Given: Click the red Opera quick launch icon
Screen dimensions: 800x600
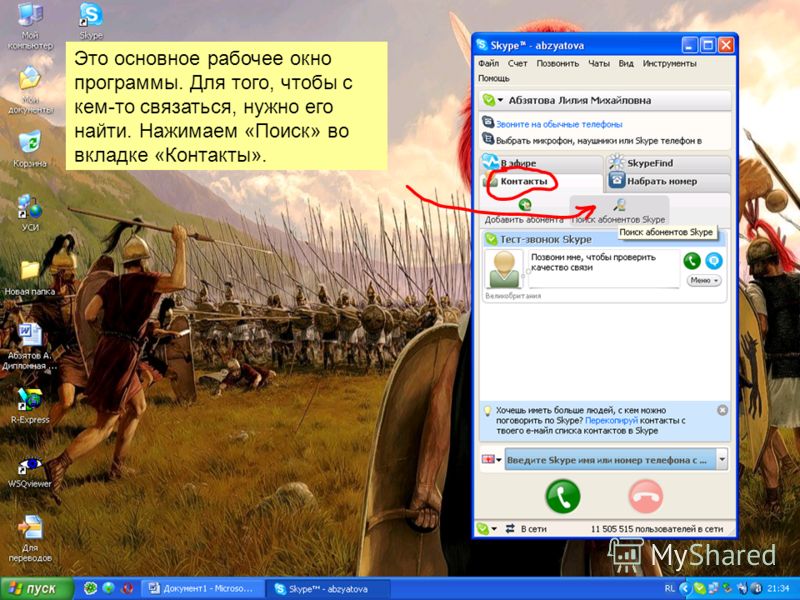Looking at the screenshot, I should (126, 588).
